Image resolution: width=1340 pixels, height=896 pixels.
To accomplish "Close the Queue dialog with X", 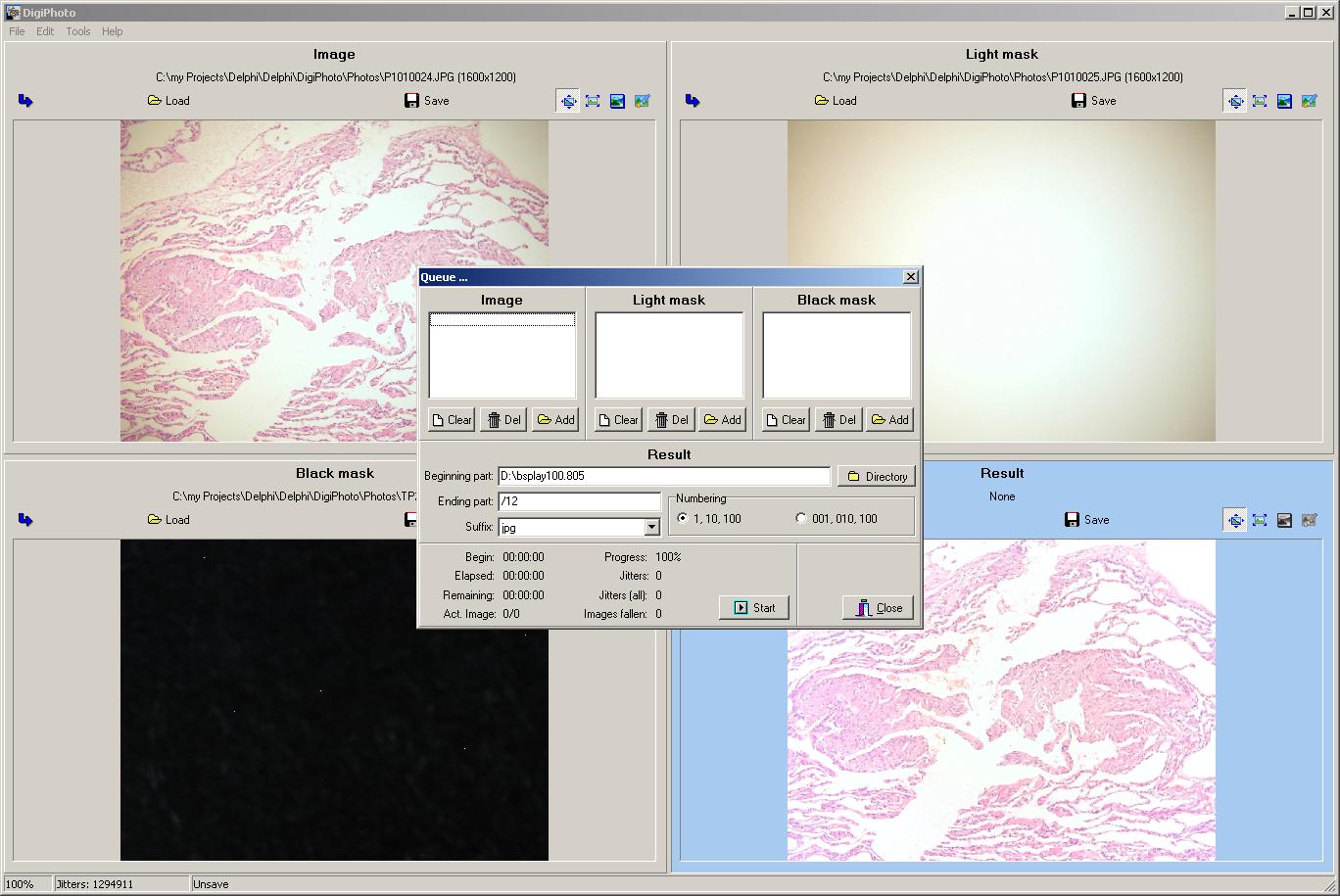I will [910, 277].
